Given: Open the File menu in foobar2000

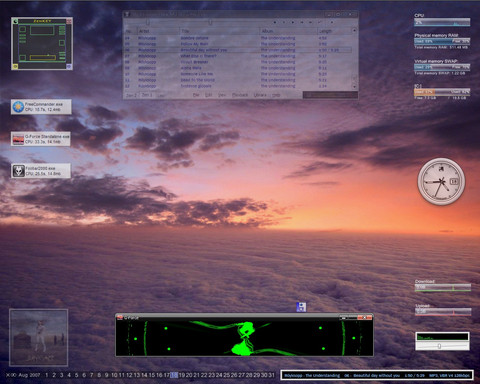Looking at the screenshot, I should coord(196,95).
